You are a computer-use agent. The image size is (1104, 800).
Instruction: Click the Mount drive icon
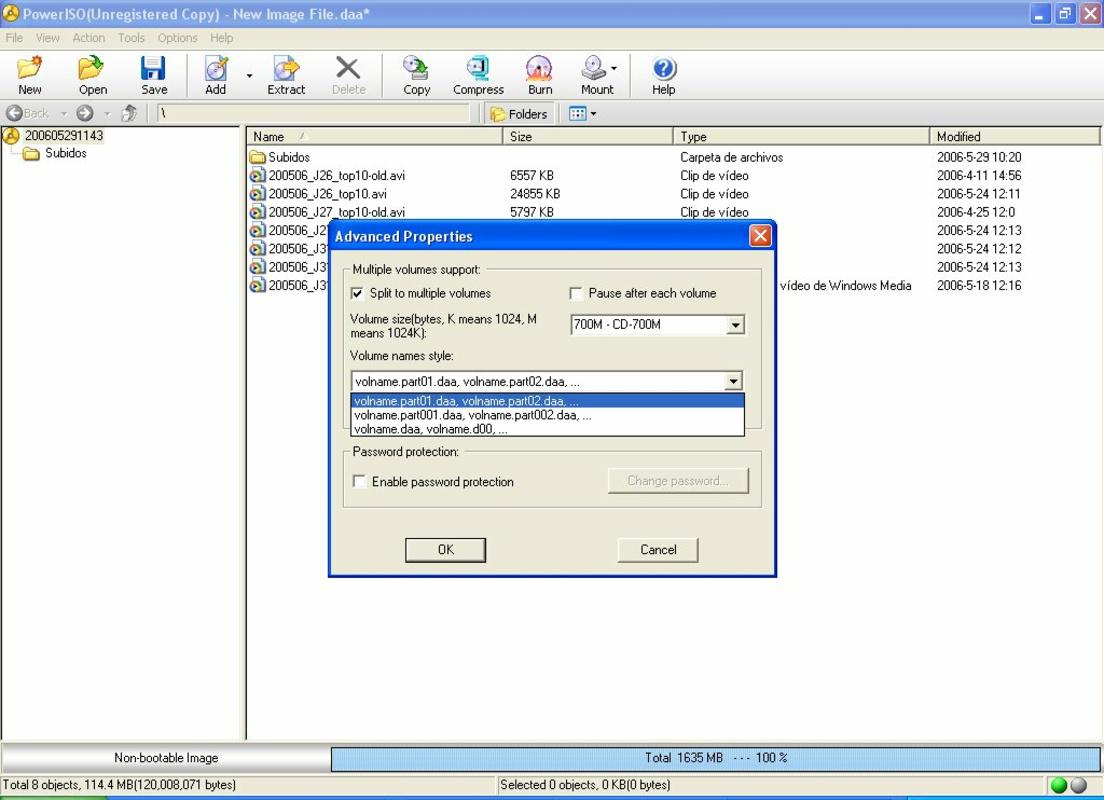(x=593, y=70)
